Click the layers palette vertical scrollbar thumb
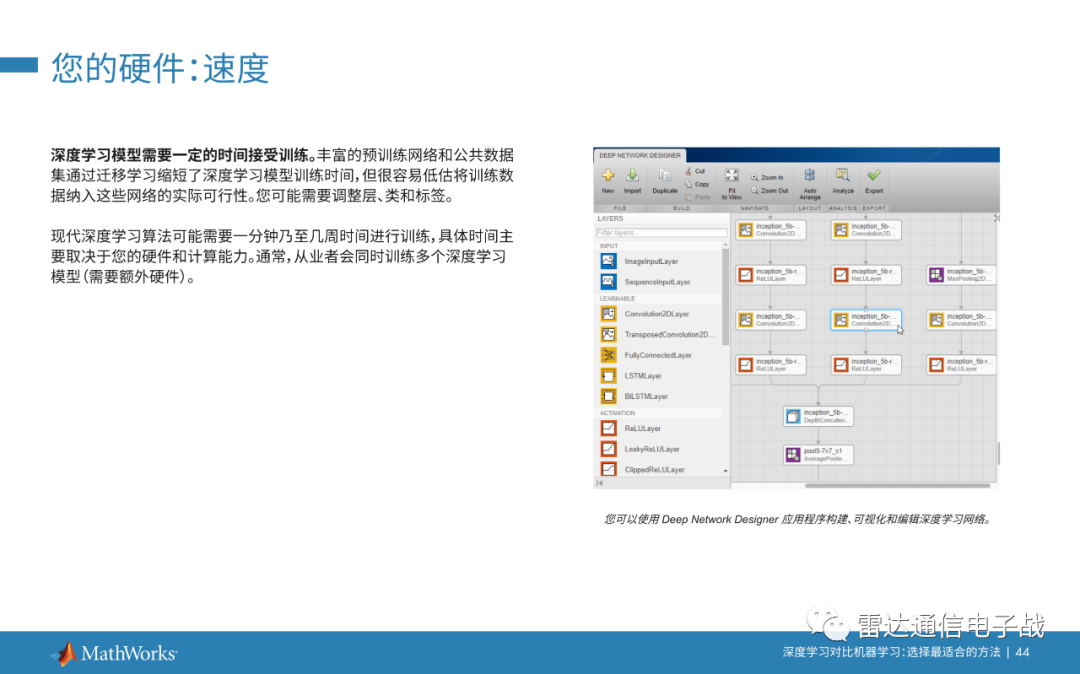 (x=725, y=296)
